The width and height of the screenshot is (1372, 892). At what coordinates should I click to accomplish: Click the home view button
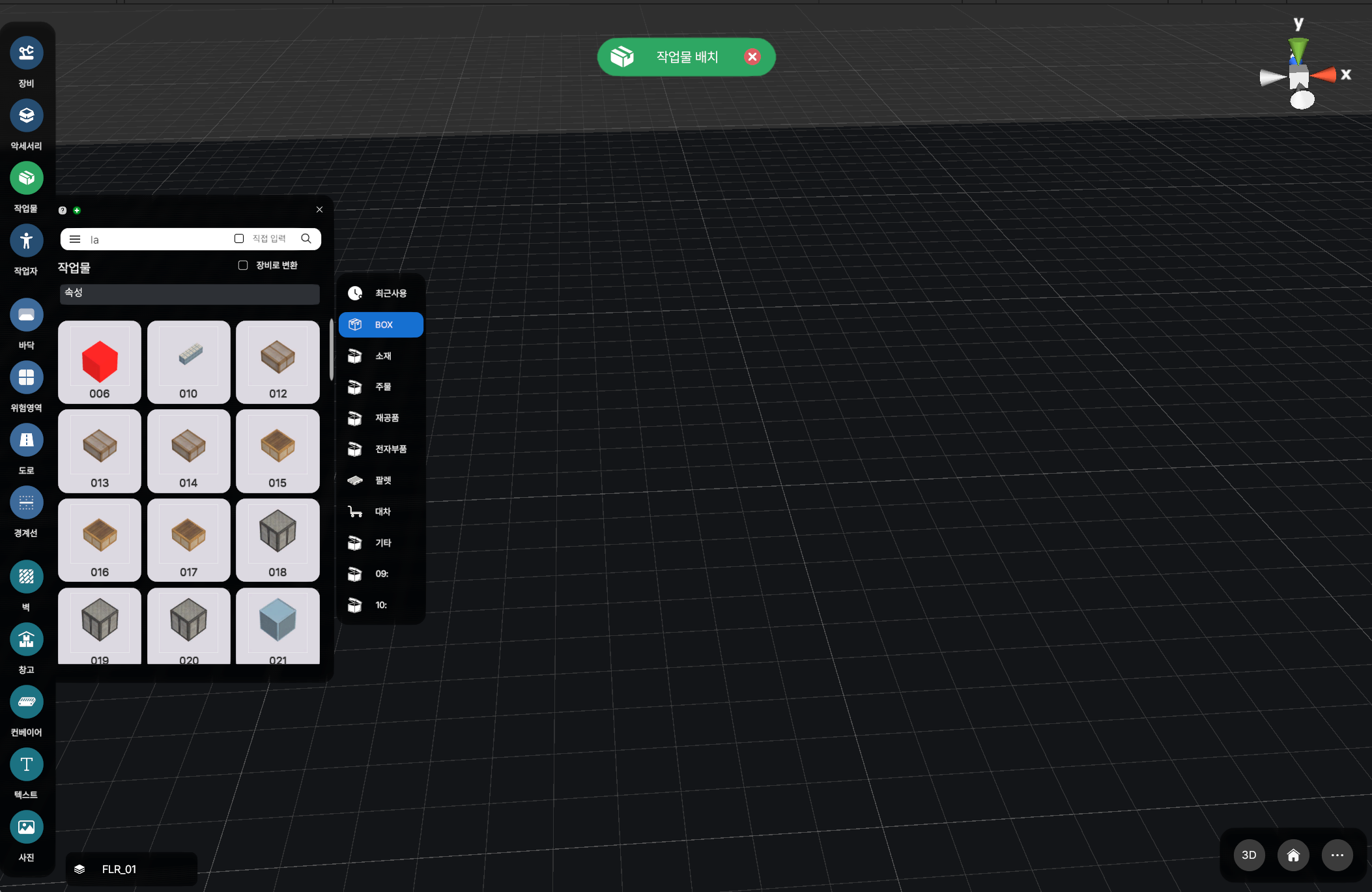point(1293,855)
